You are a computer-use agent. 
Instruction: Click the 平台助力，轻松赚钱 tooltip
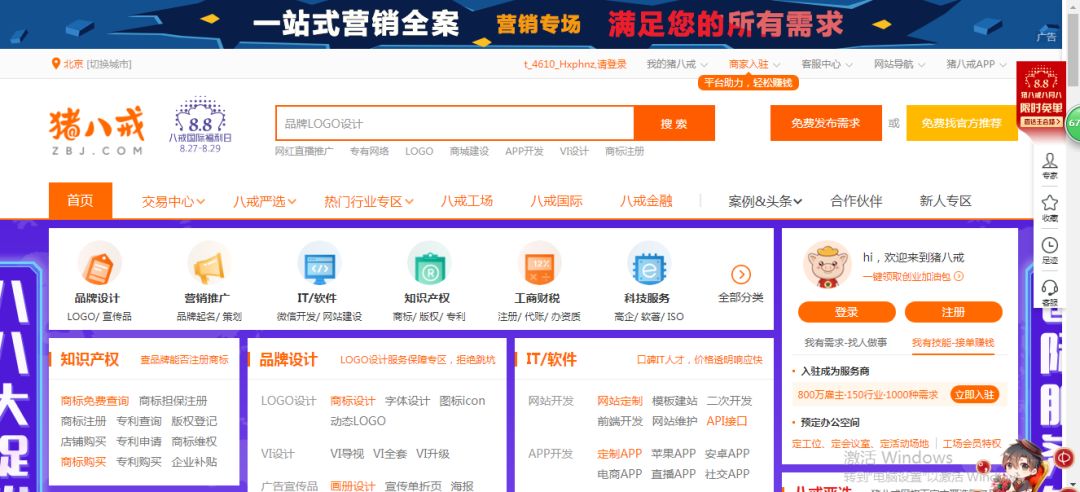(x=748, y=83)
